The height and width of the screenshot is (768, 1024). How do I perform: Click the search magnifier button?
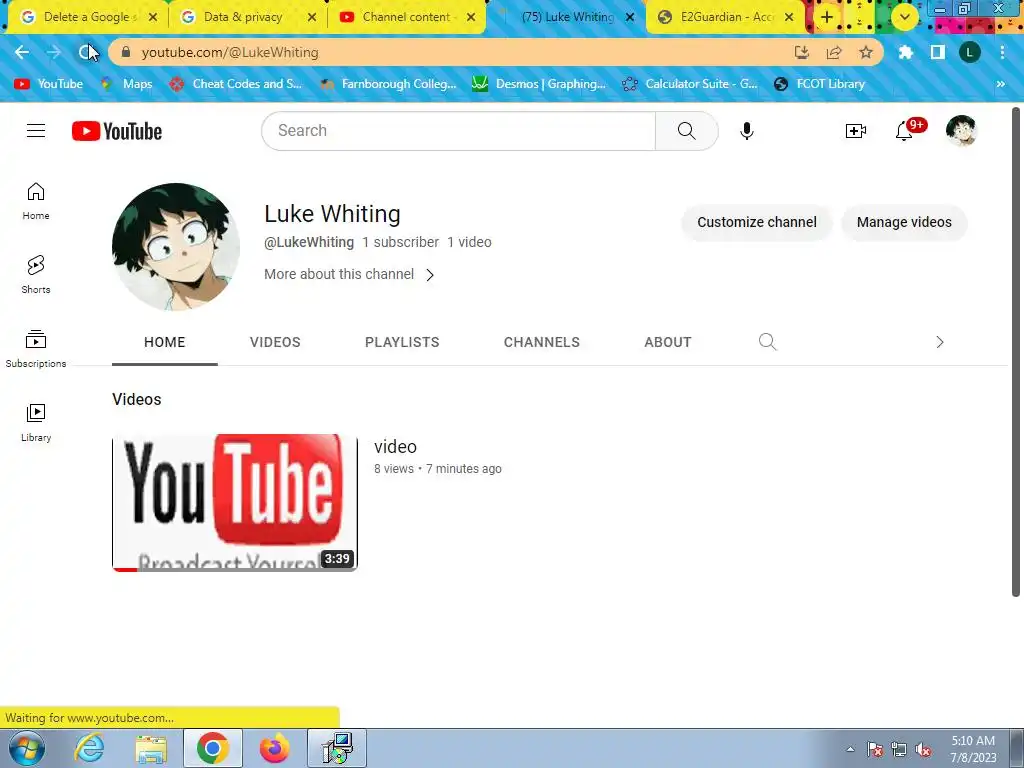point(686,131)
